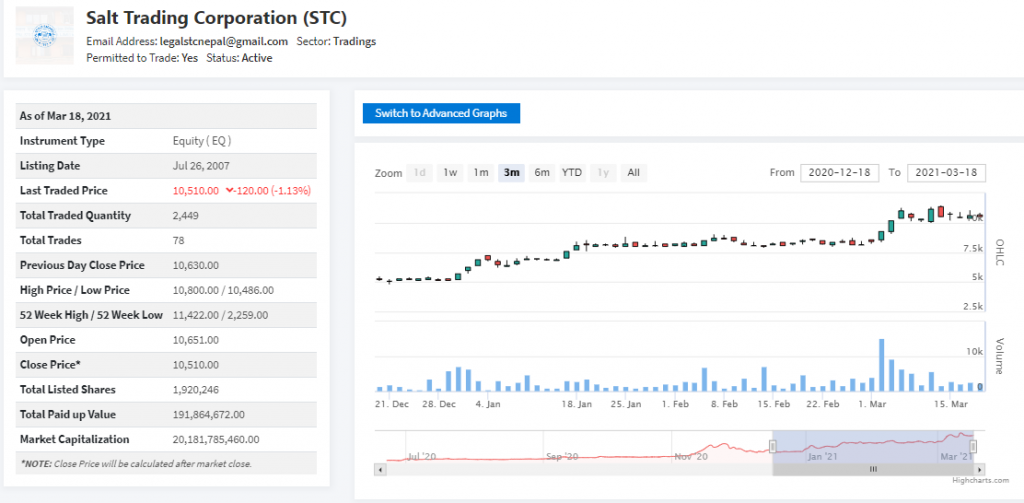
Task: Click Listing Date value Jul 26, 2007
Action: (x=201, y=166)
